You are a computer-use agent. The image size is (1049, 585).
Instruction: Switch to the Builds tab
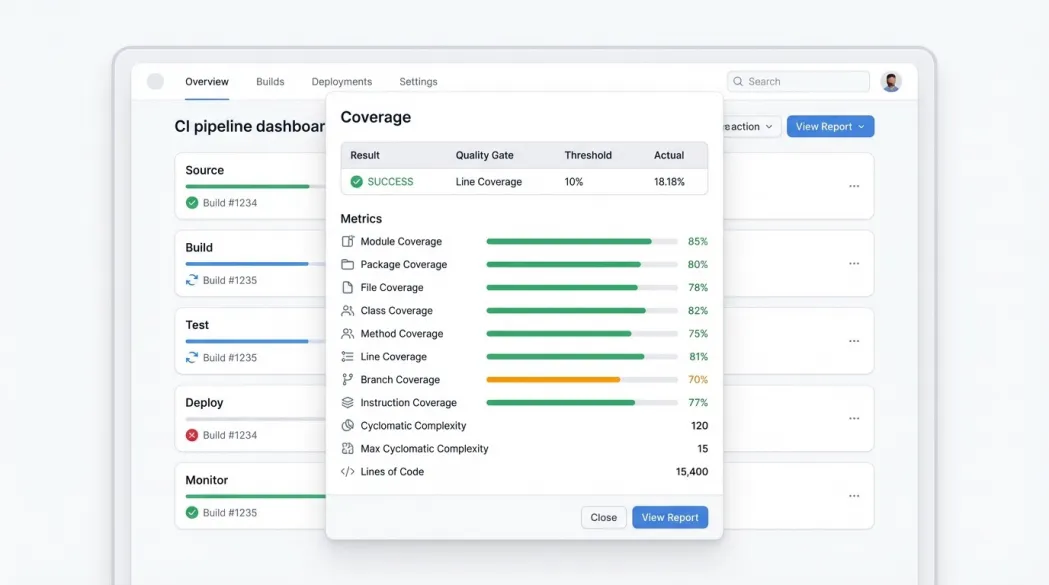(270, 82)
